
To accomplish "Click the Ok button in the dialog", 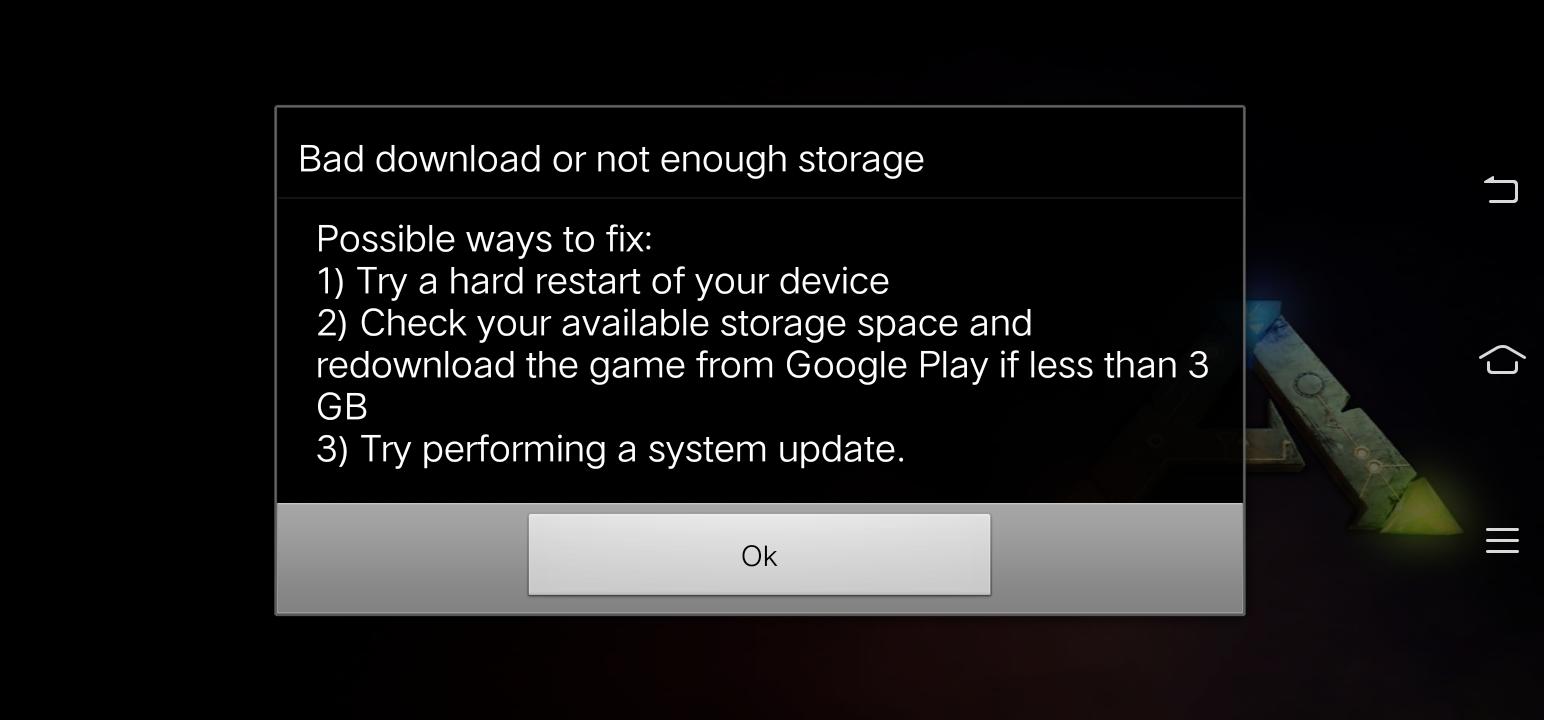I will point(759,555).
